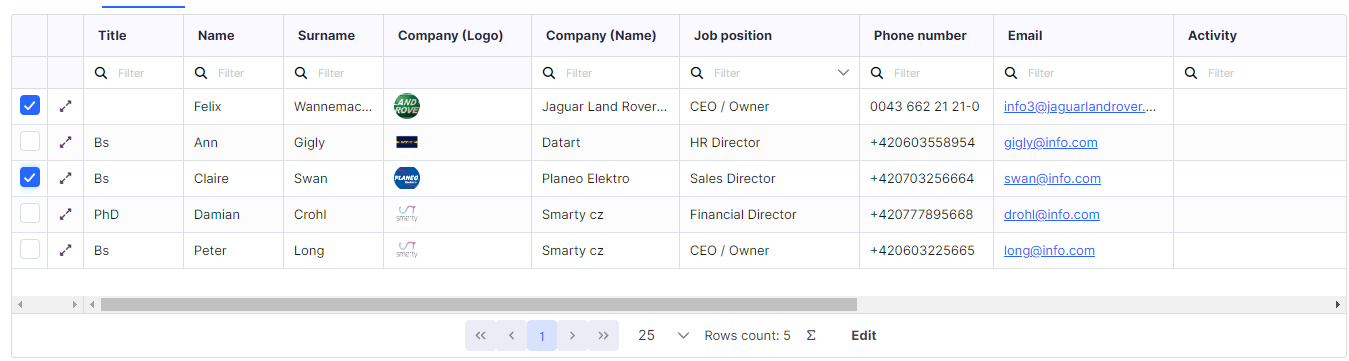Viewport: 1349px width, 361px height.
Task: Go to the first page using the double arrow
Action: coord(480,335)
